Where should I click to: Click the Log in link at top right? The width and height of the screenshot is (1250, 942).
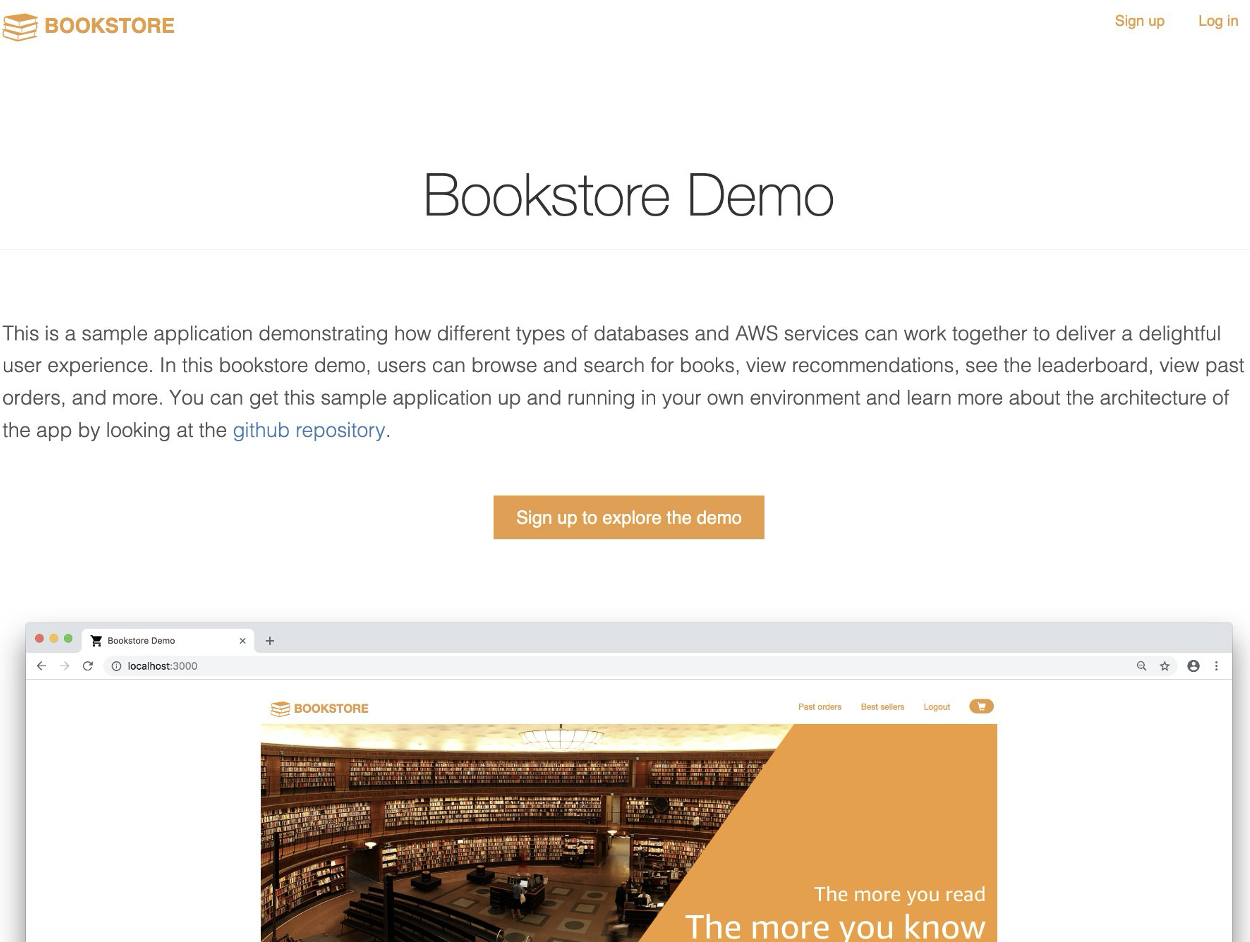[x=1218, y=21]
